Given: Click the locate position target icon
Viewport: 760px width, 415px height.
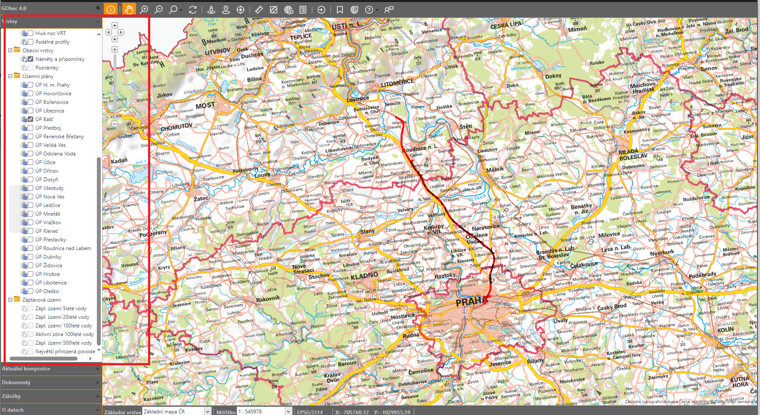Looking at the screenshot, I should (241, 9).
